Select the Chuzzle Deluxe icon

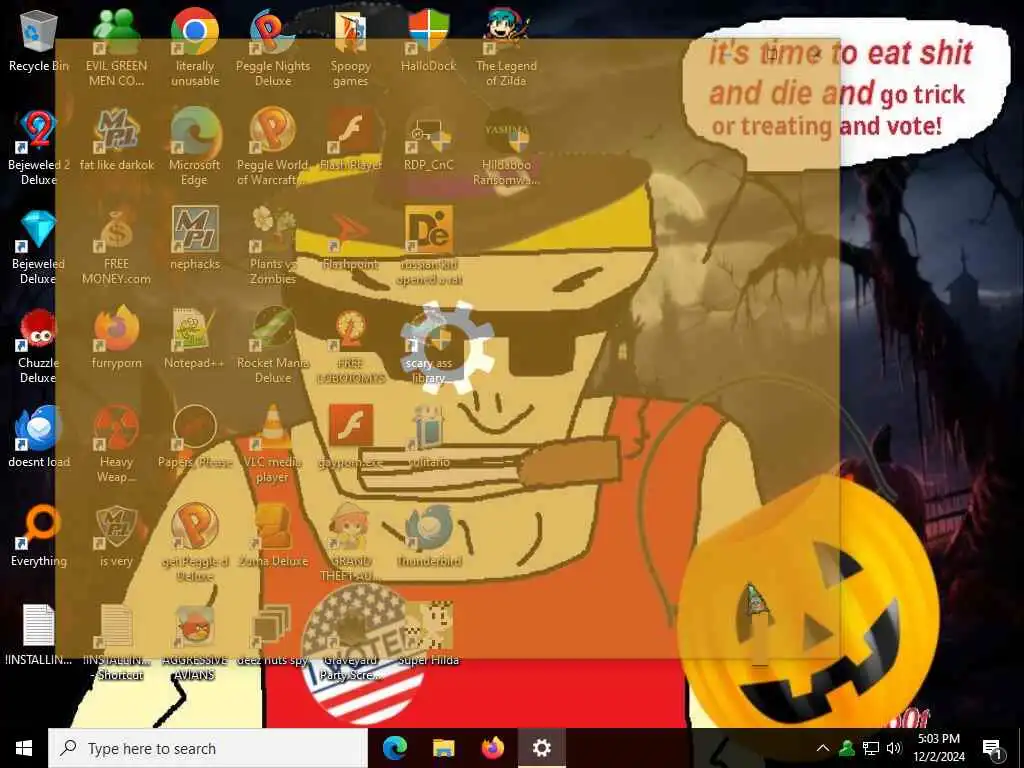pos(39,345)
